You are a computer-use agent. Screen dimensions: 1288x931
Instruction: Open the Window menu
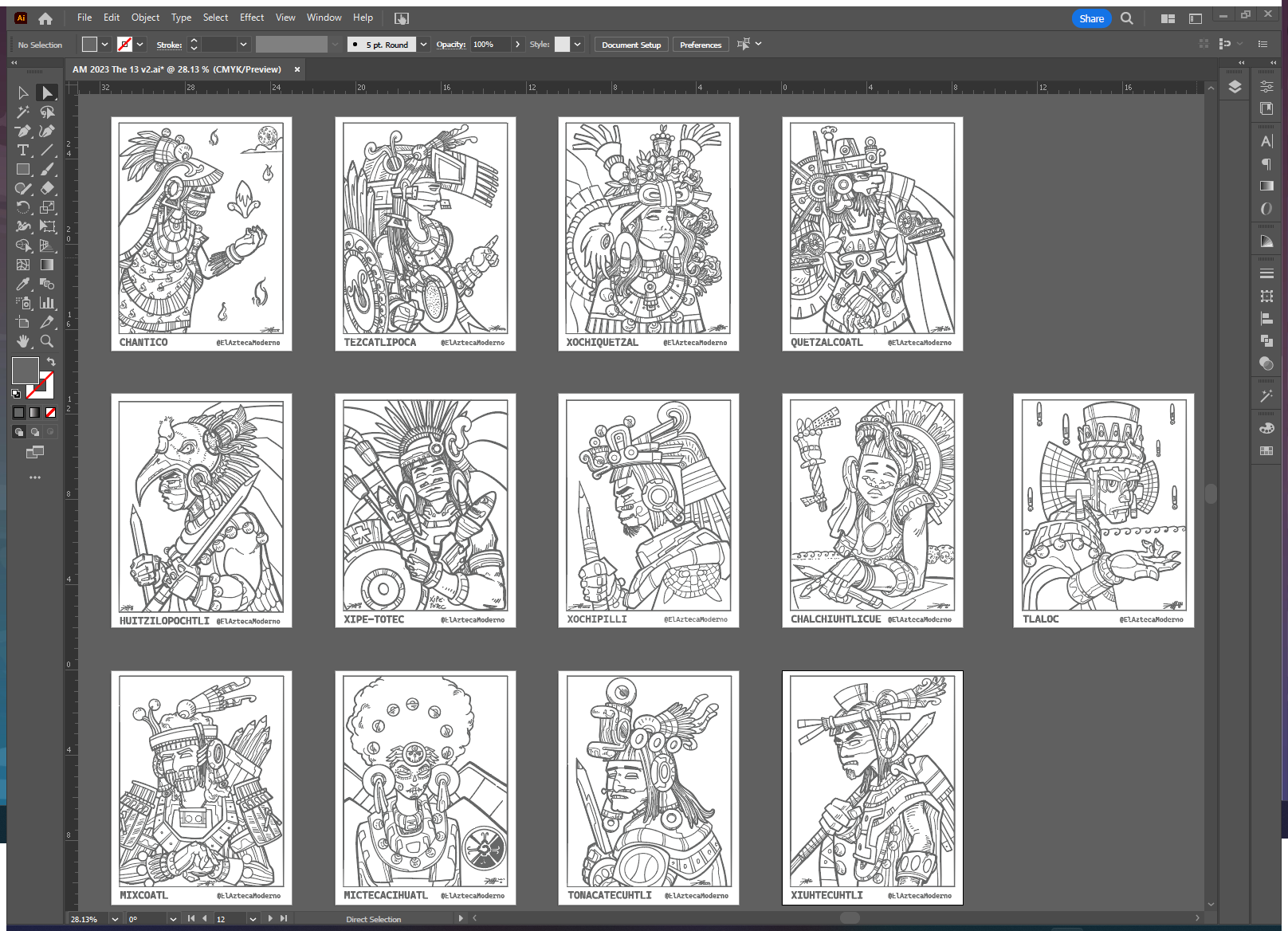pos(324,18)
